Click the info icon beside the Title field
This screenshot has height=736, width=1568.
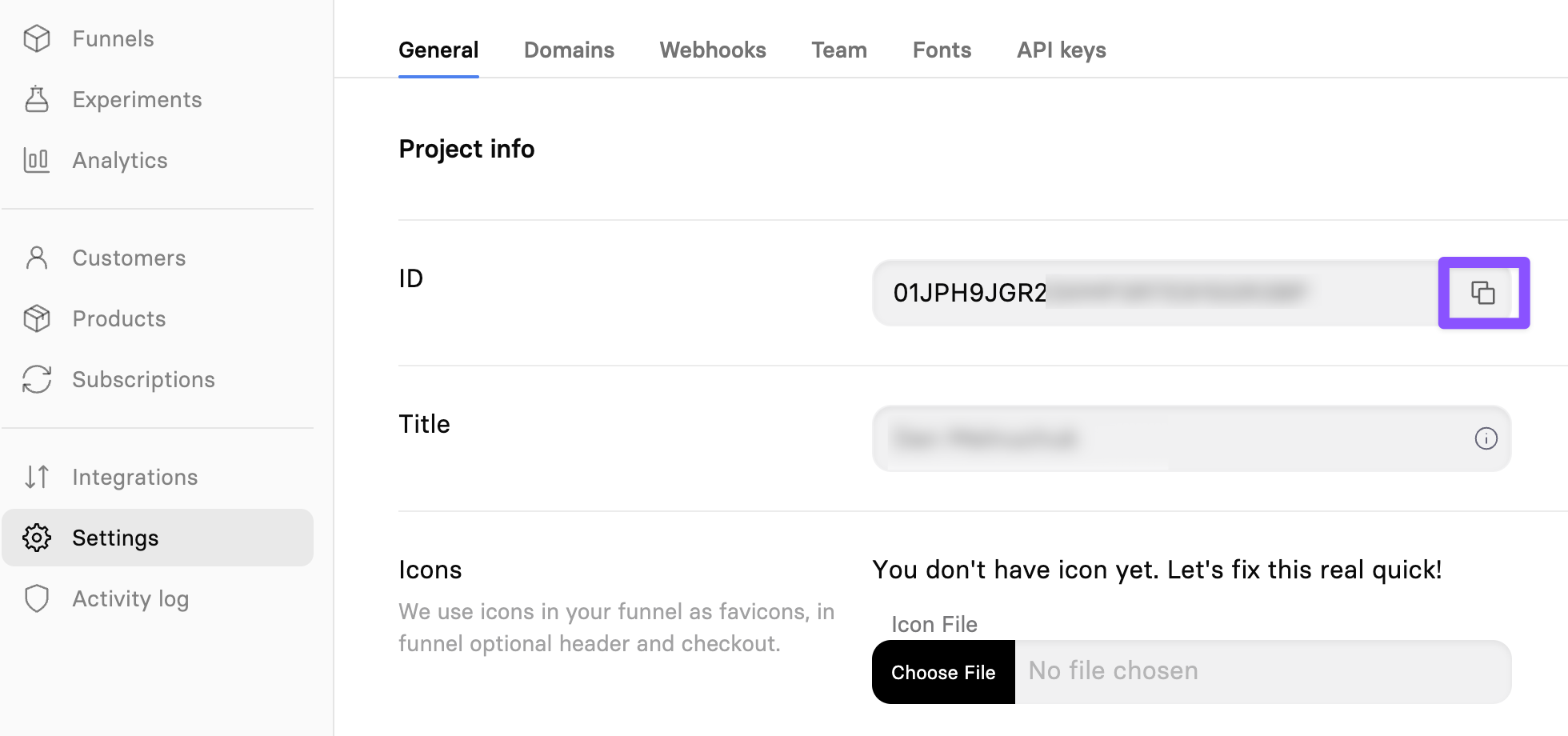click(1486, 438)
